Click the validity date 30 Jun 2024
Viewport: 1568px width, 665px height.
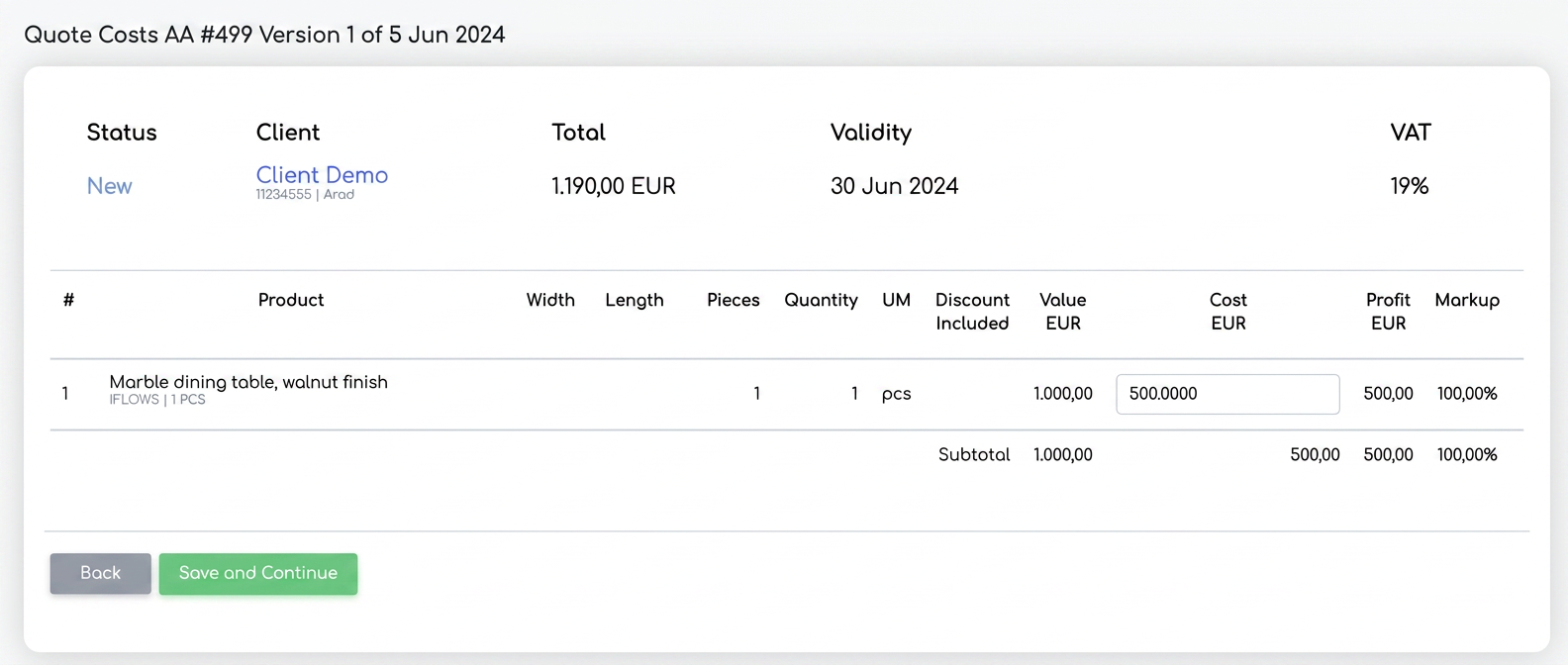[x=894, y=186]
